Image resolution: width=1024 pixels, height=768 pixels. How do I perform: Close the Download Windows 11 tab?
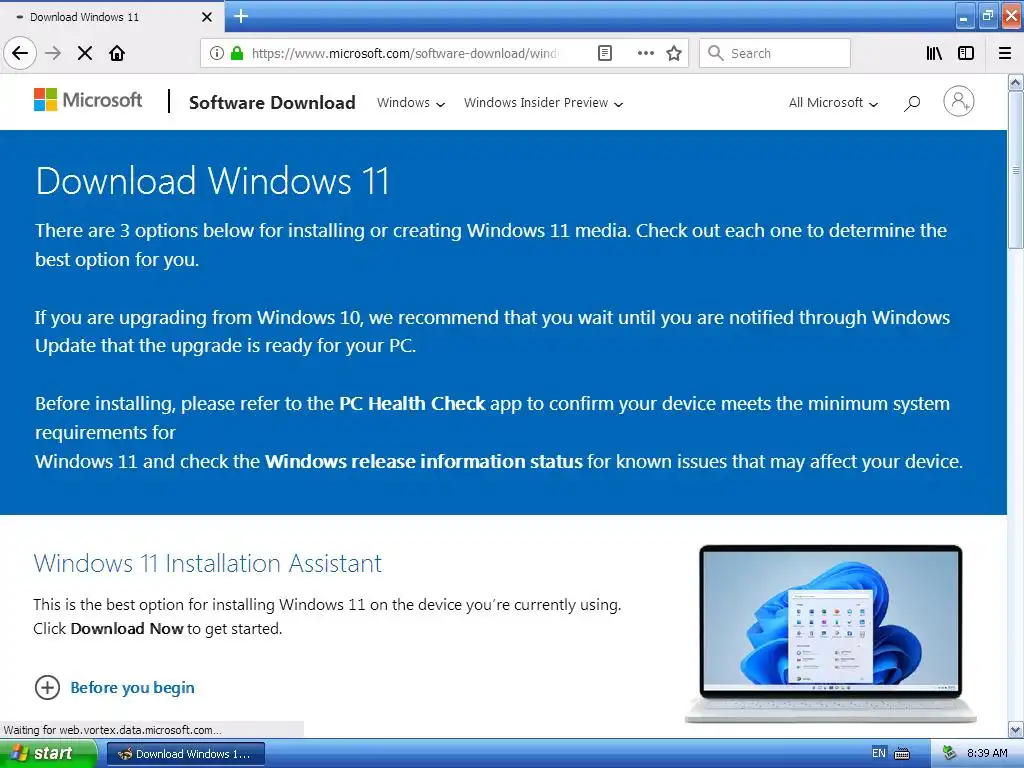(207, 17)
